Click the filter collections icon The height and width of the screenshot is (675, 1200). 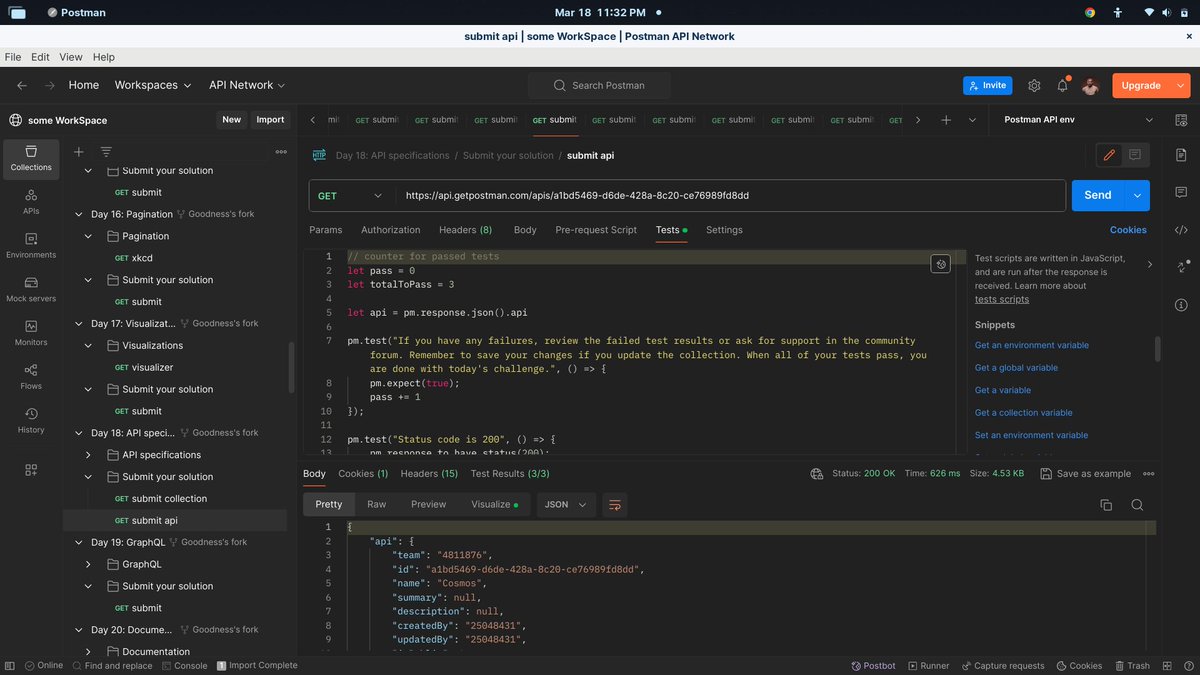pos(106,151)
